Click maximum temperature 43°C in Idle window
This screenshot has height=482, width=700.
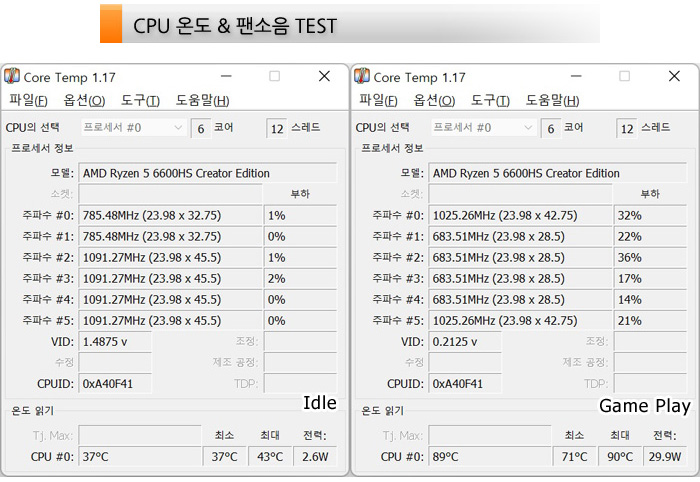pyautogui.click(x=270, y=456)
